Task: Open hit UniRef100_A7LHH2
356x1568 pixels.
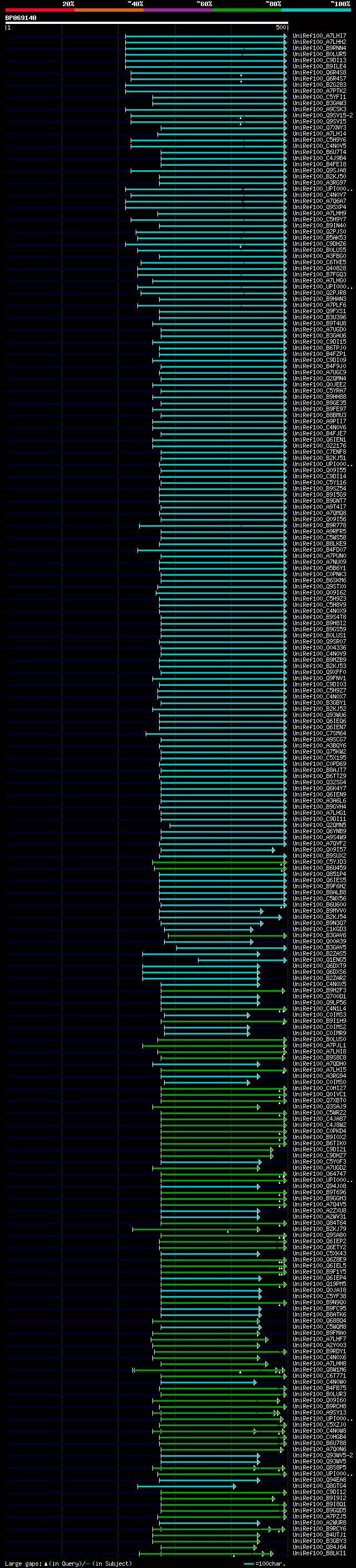Action: (319, 42)
